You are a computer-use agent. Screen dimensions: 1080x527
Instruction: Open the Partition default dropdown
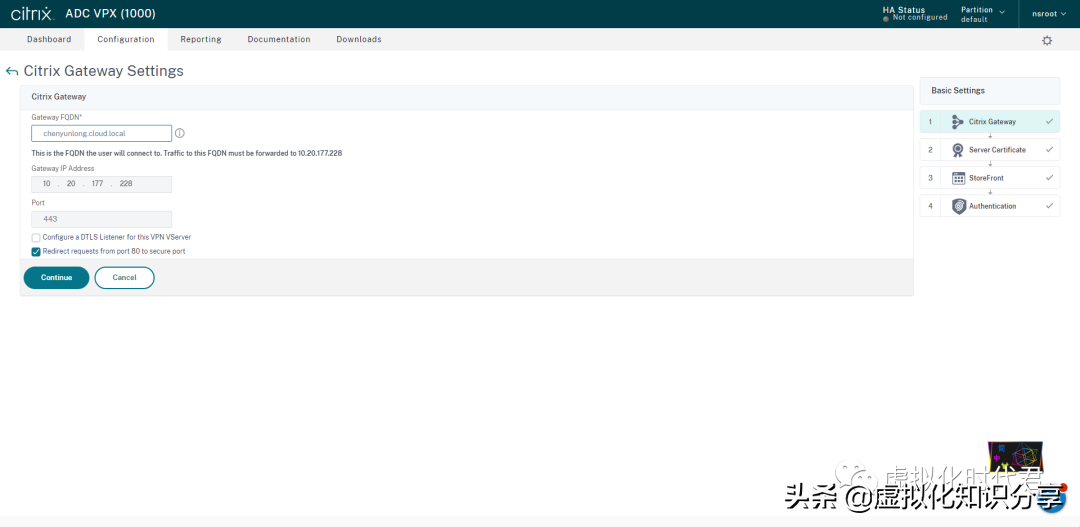(x=983, y=14)
